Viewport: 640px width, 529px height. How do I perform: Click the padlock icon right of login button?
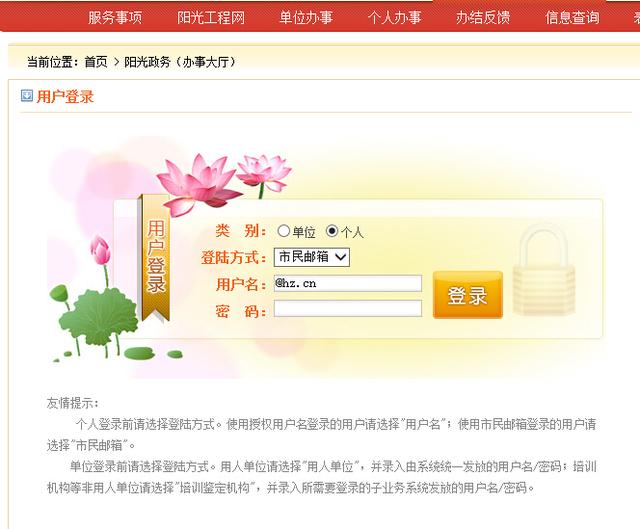coord(543,269)
